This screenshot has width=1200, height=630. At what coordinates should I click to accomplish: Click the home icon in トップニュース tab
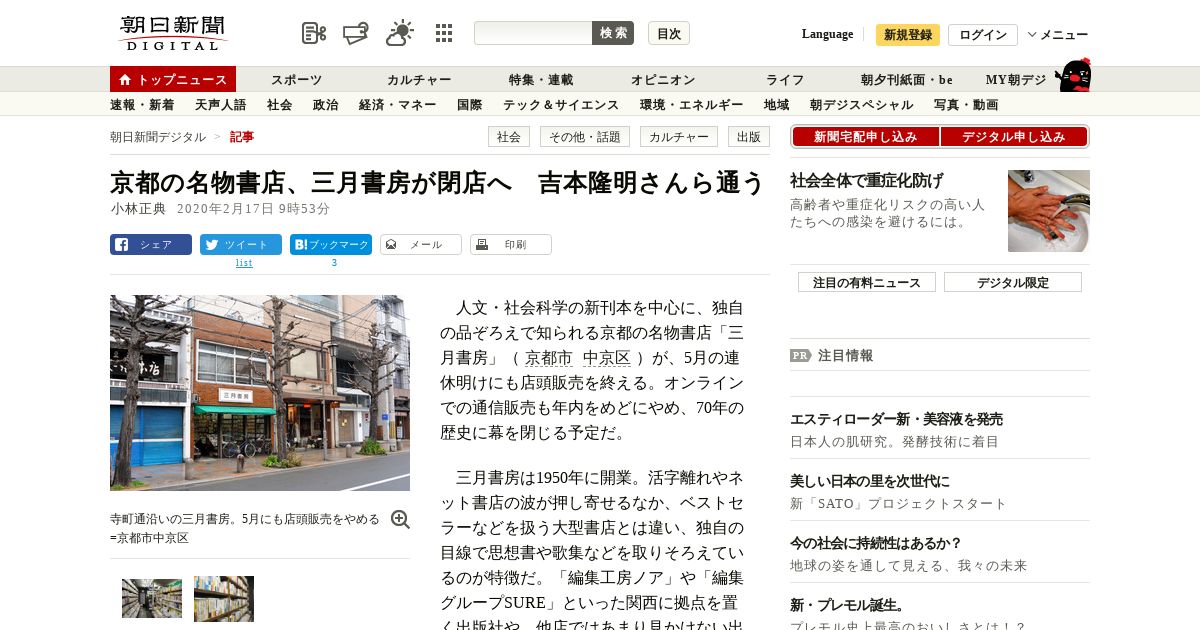(x=125, y=80)
